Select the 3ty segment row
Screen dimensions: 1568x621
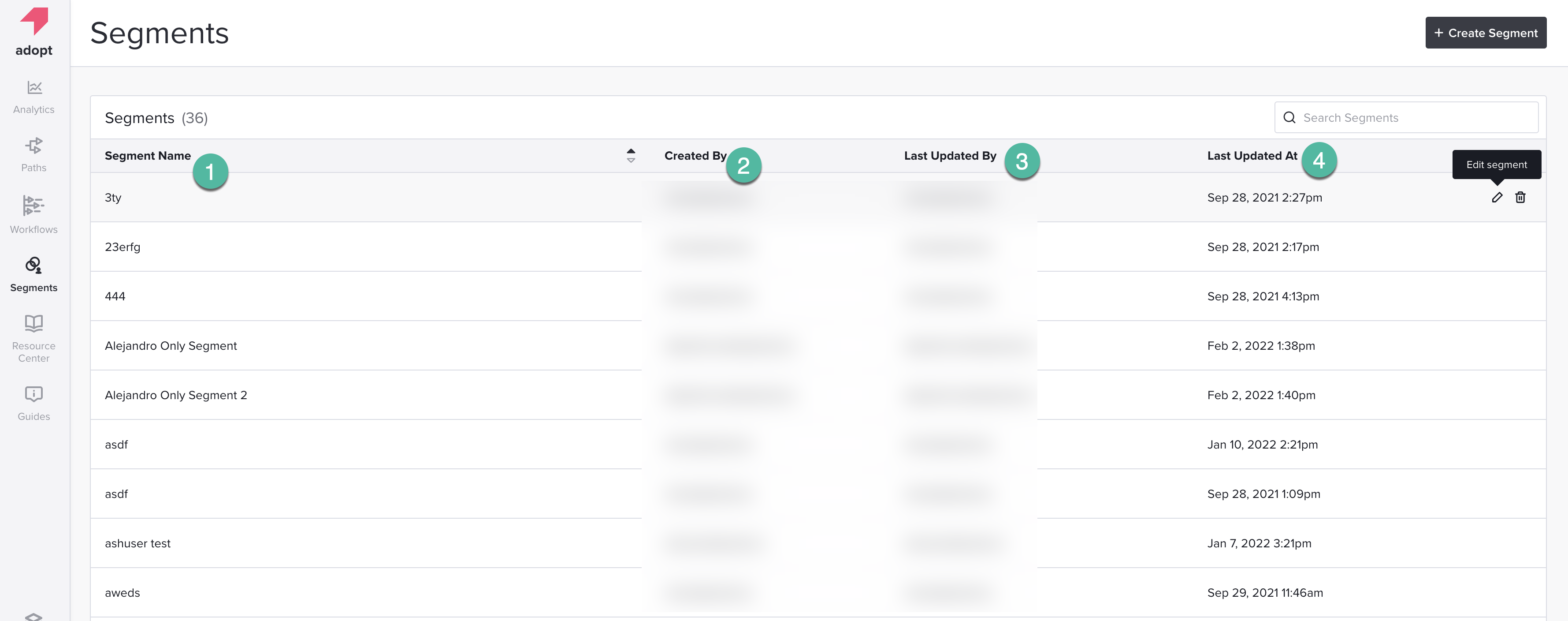point(818,197)
